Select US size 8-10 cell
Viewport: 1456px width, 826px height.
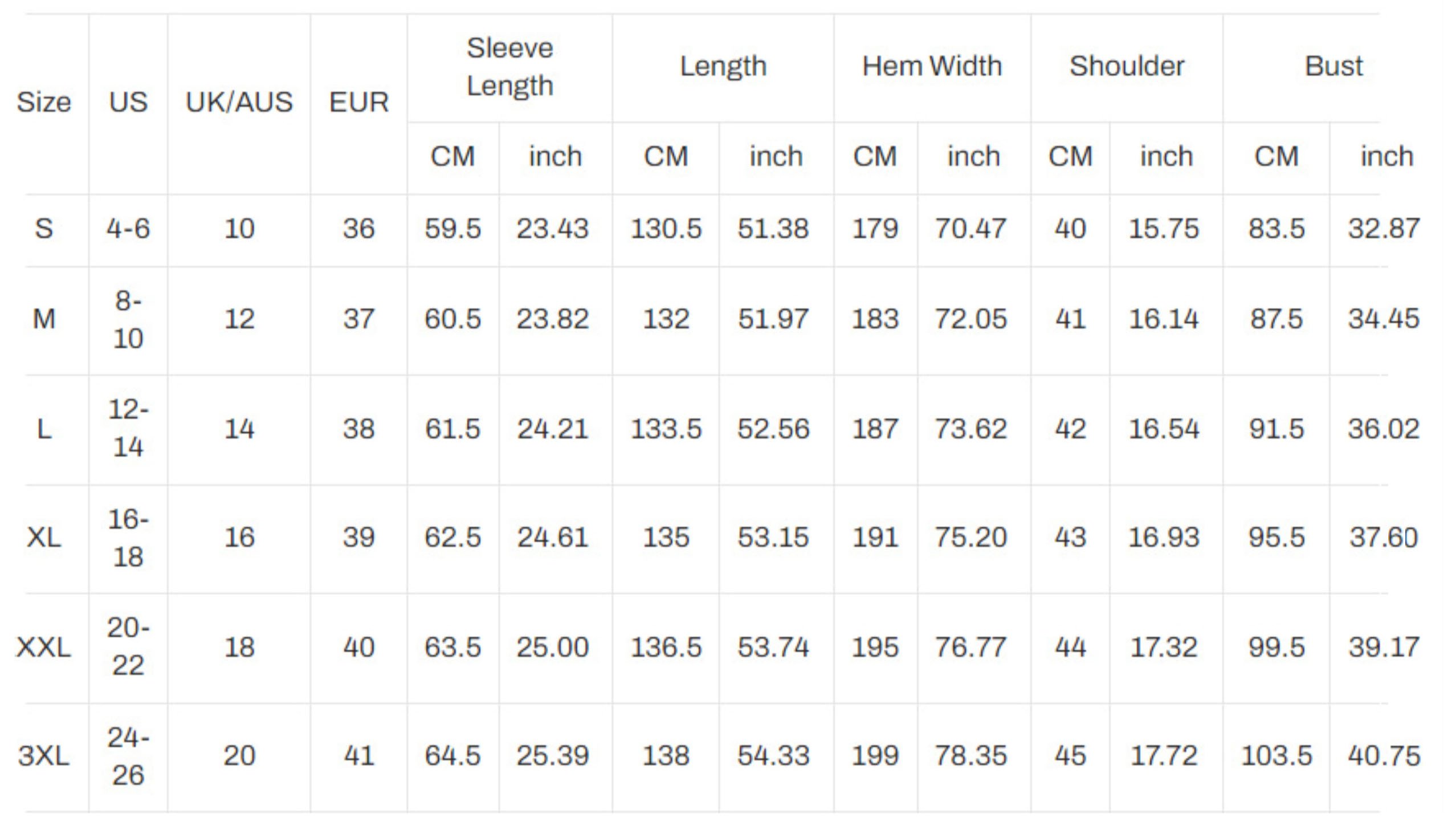click(128, 320)
